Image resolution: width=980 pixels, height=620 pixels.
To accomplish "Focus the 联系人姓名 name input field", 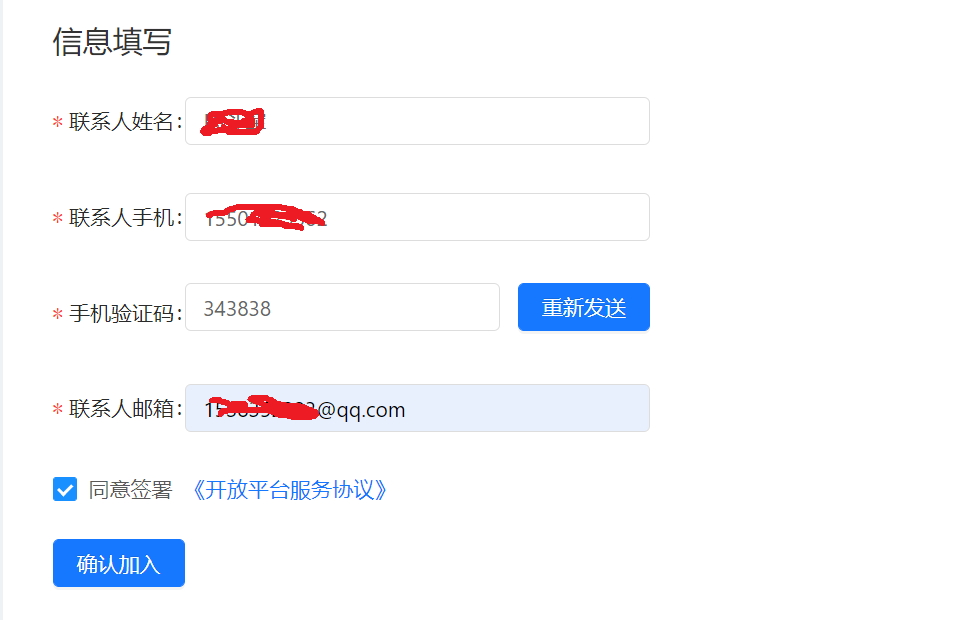I will (x=418, y=121).
